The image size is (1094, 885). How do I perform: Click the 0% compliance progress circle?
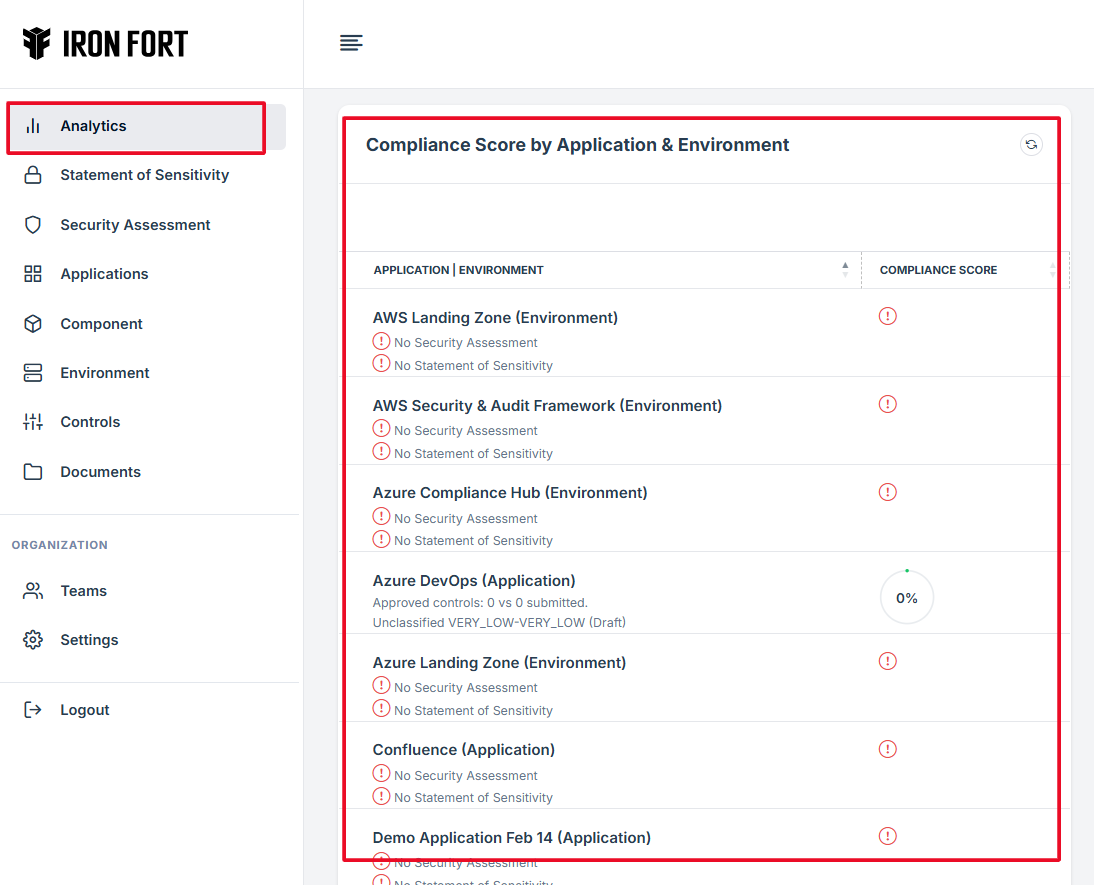tap(907, 598)
